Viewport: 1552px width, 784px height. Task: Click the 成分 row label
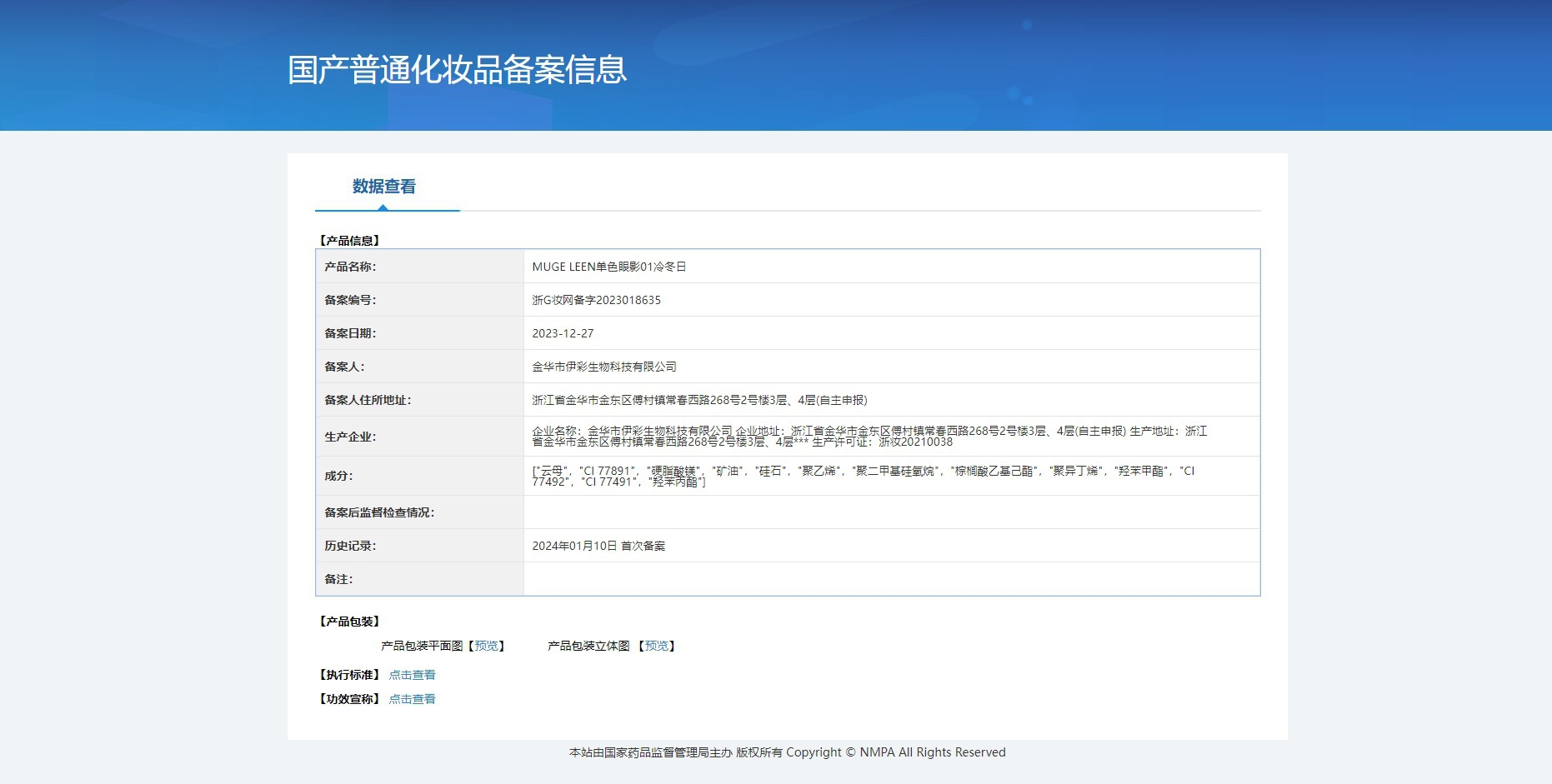338,476
